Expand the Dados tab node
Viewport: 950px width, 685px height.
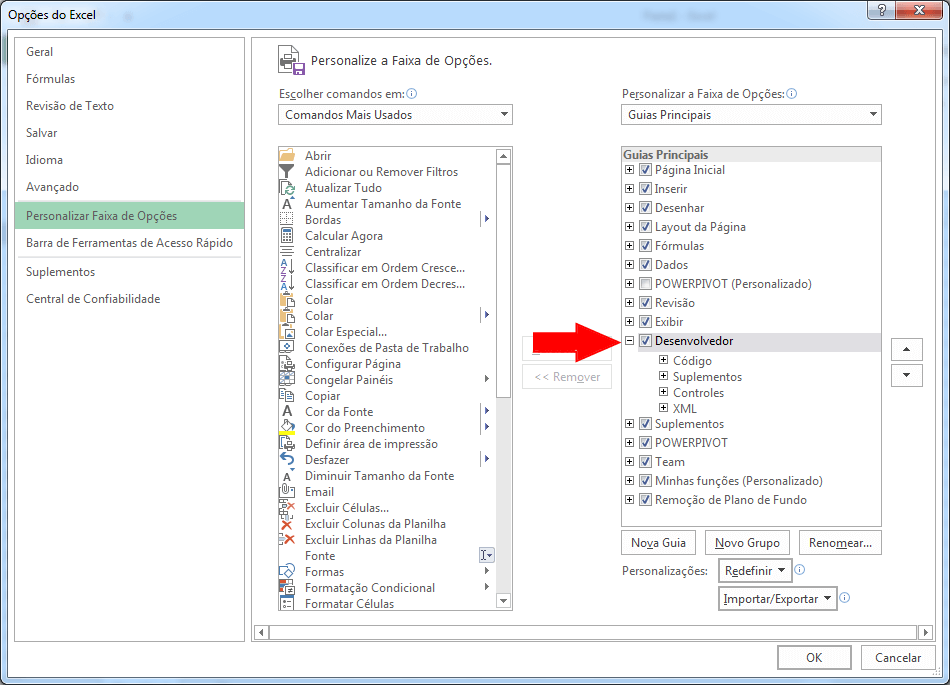(629, 265)
